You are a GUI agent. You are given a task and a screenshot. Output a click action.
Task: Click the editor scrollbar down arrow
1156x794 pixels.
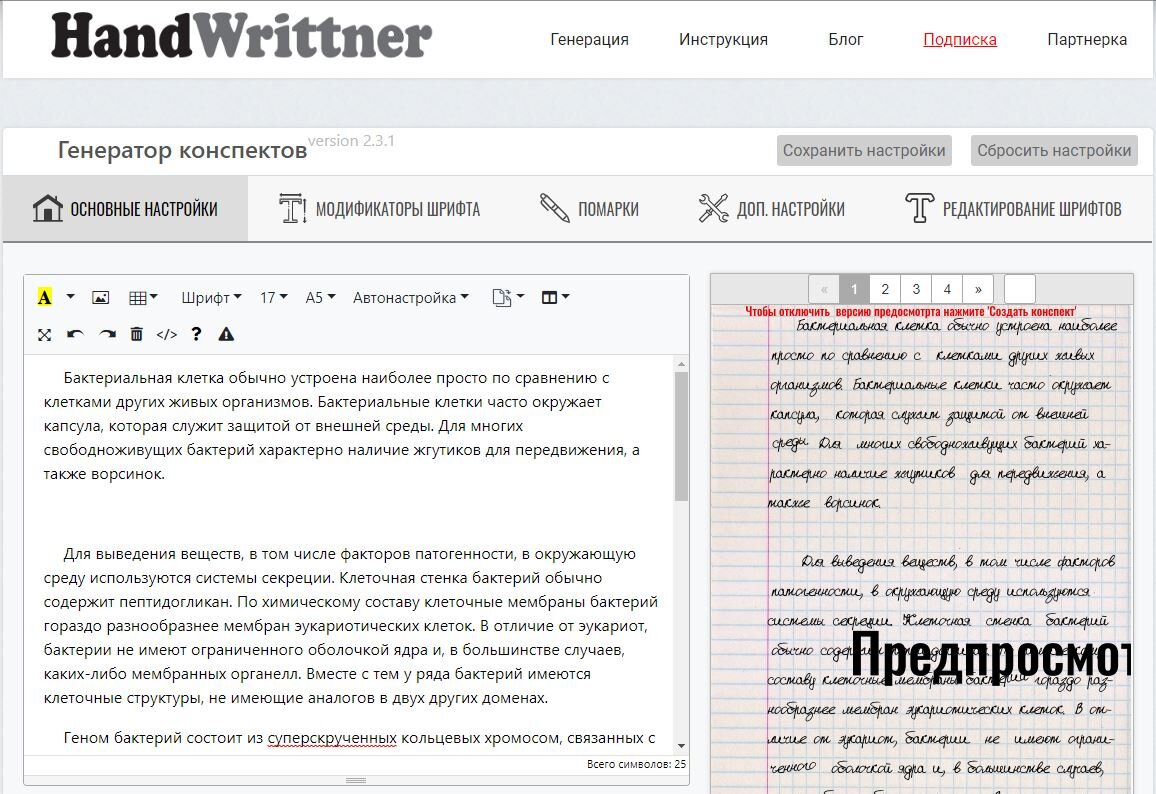681,746
